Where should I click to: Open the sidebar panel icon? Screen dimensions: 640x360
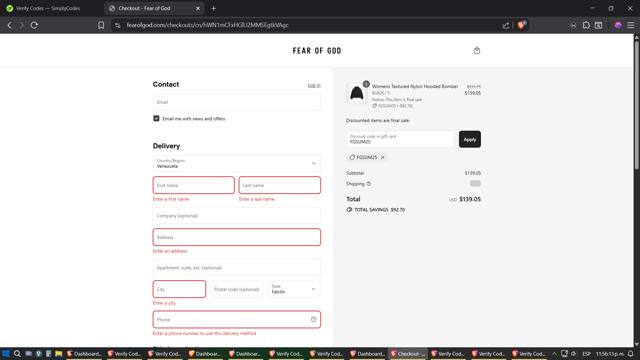click(598, 25)
